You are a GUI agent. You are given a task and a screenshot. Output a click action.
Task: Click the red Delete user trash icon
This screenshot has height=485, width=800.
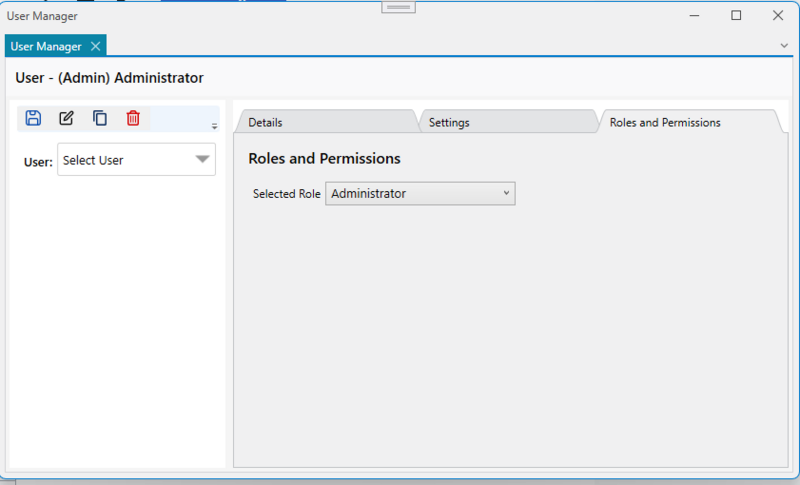133,118
